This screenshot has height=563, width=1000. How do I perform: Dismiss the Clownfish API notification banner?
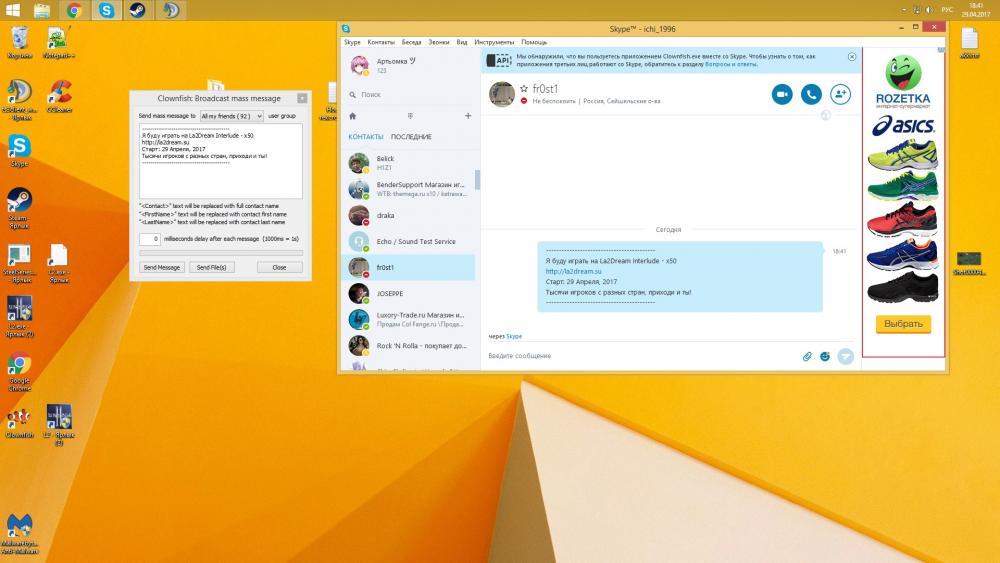[852, 57]
